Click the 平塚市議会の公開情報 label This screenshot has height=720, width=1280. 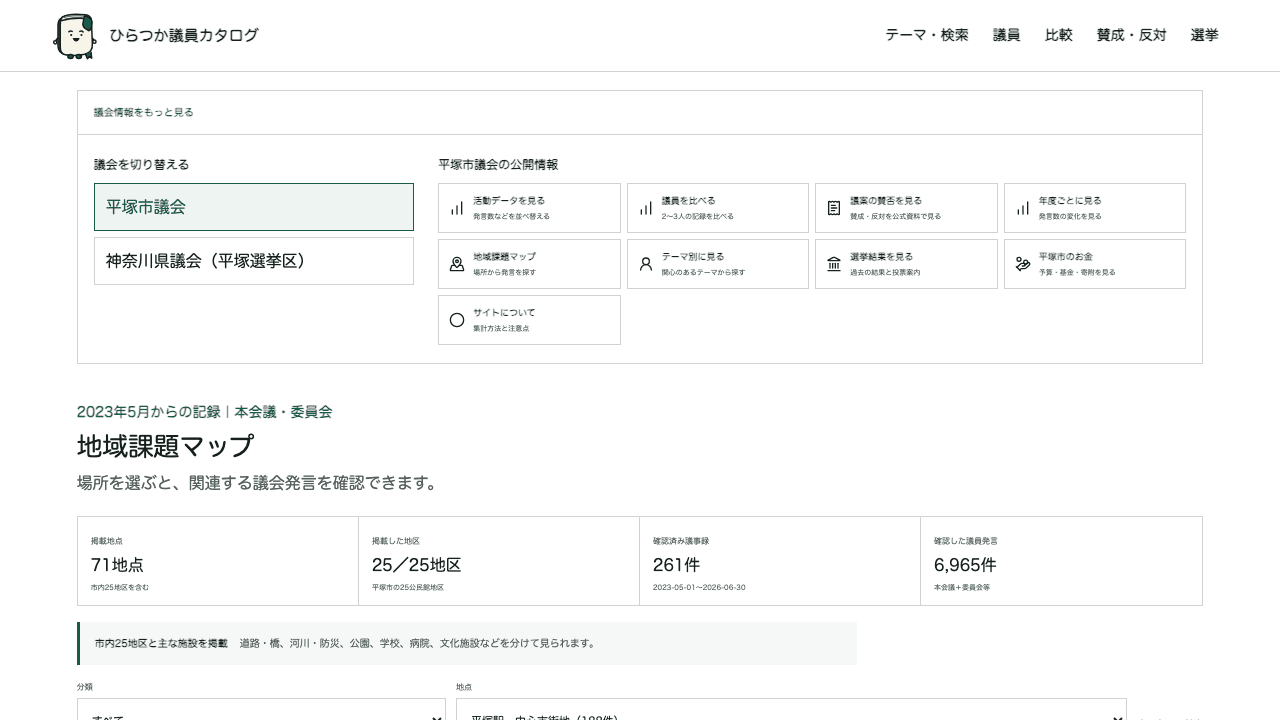[x=498, y=165]
